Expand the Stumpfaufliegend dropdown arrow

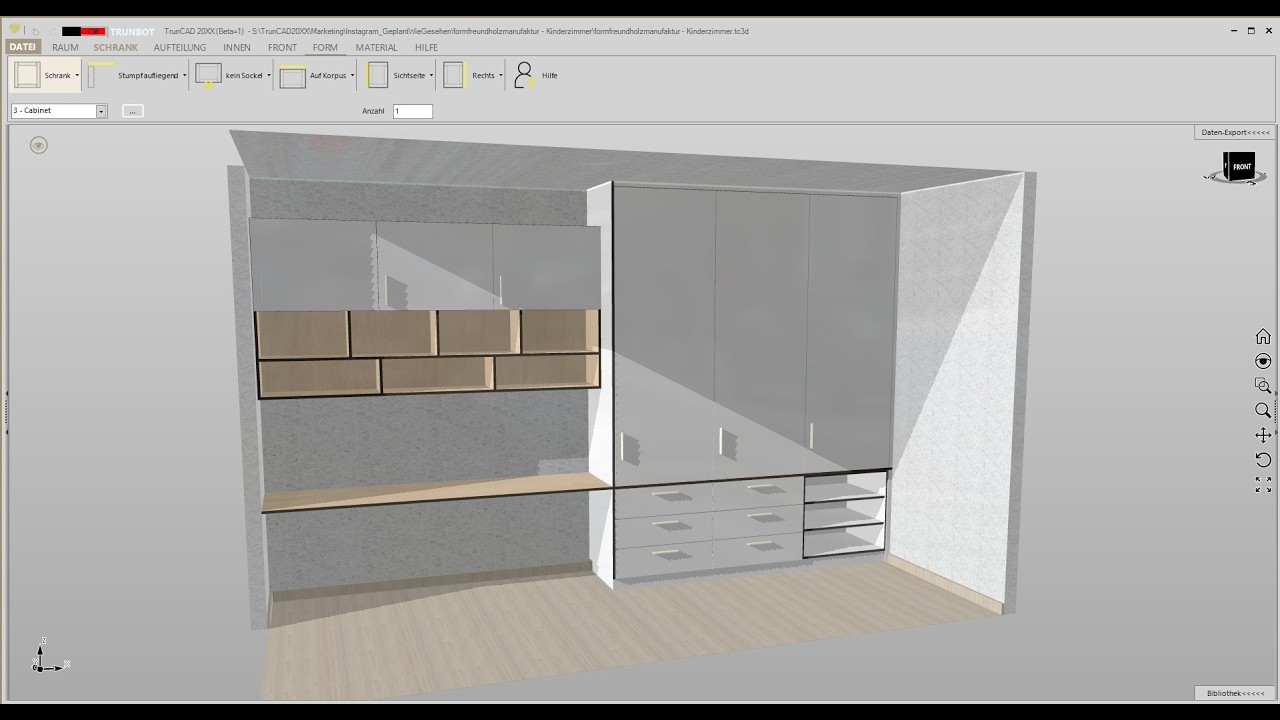(185, 75)
